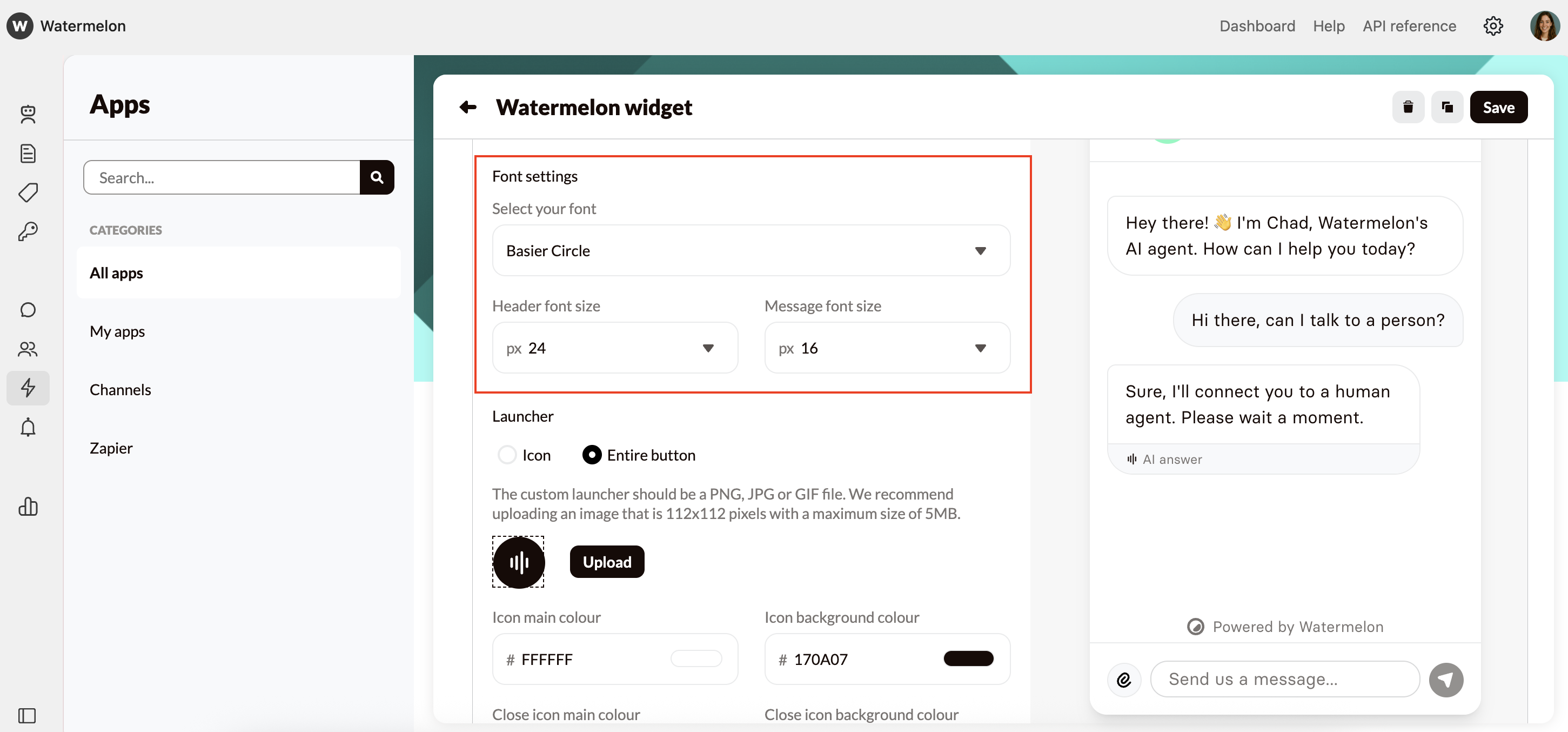Screen dimensions: 1568x732
Task: Open the Channels category
Action: [x=120, y=390]
